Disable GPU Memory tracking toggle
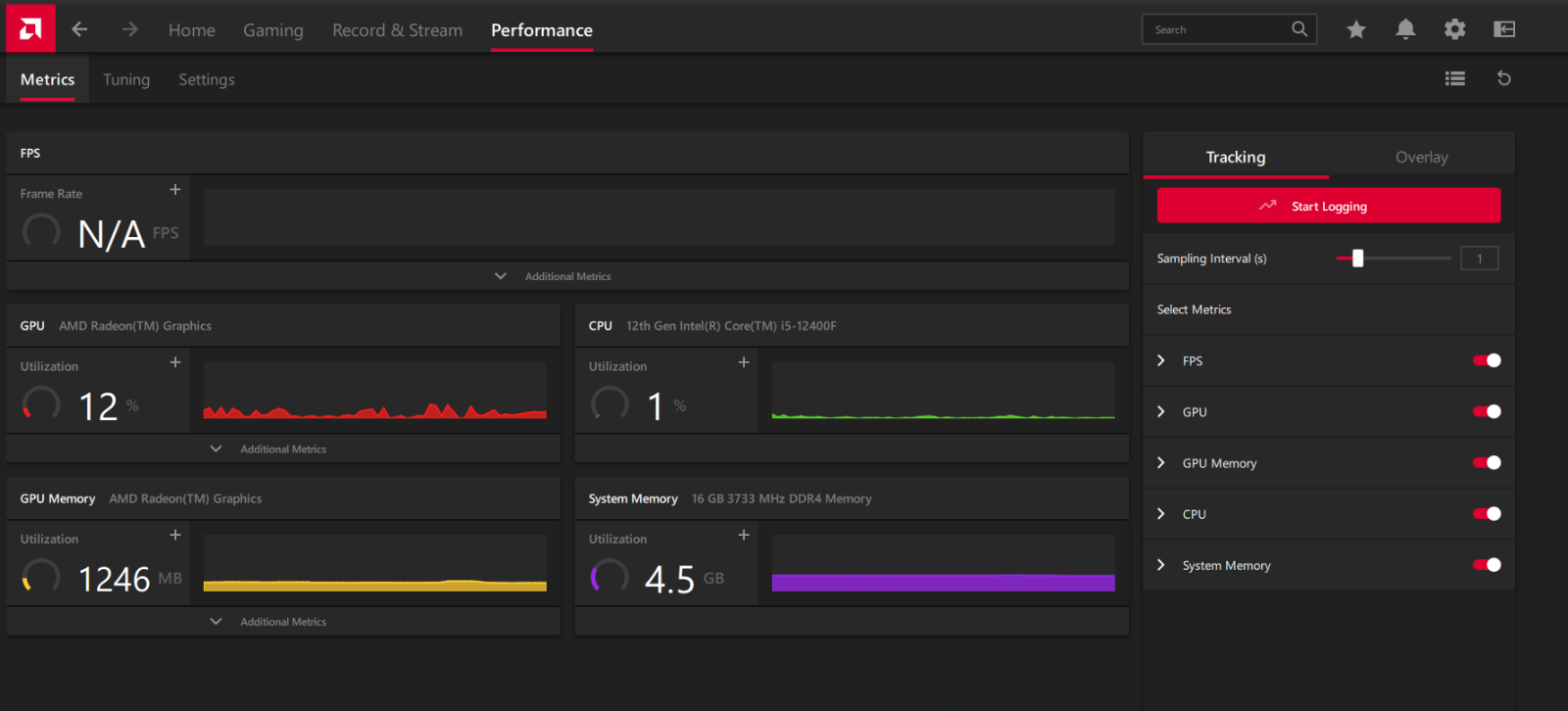1568x711 pixels. pyautogui.click(x=1487, y=462)
